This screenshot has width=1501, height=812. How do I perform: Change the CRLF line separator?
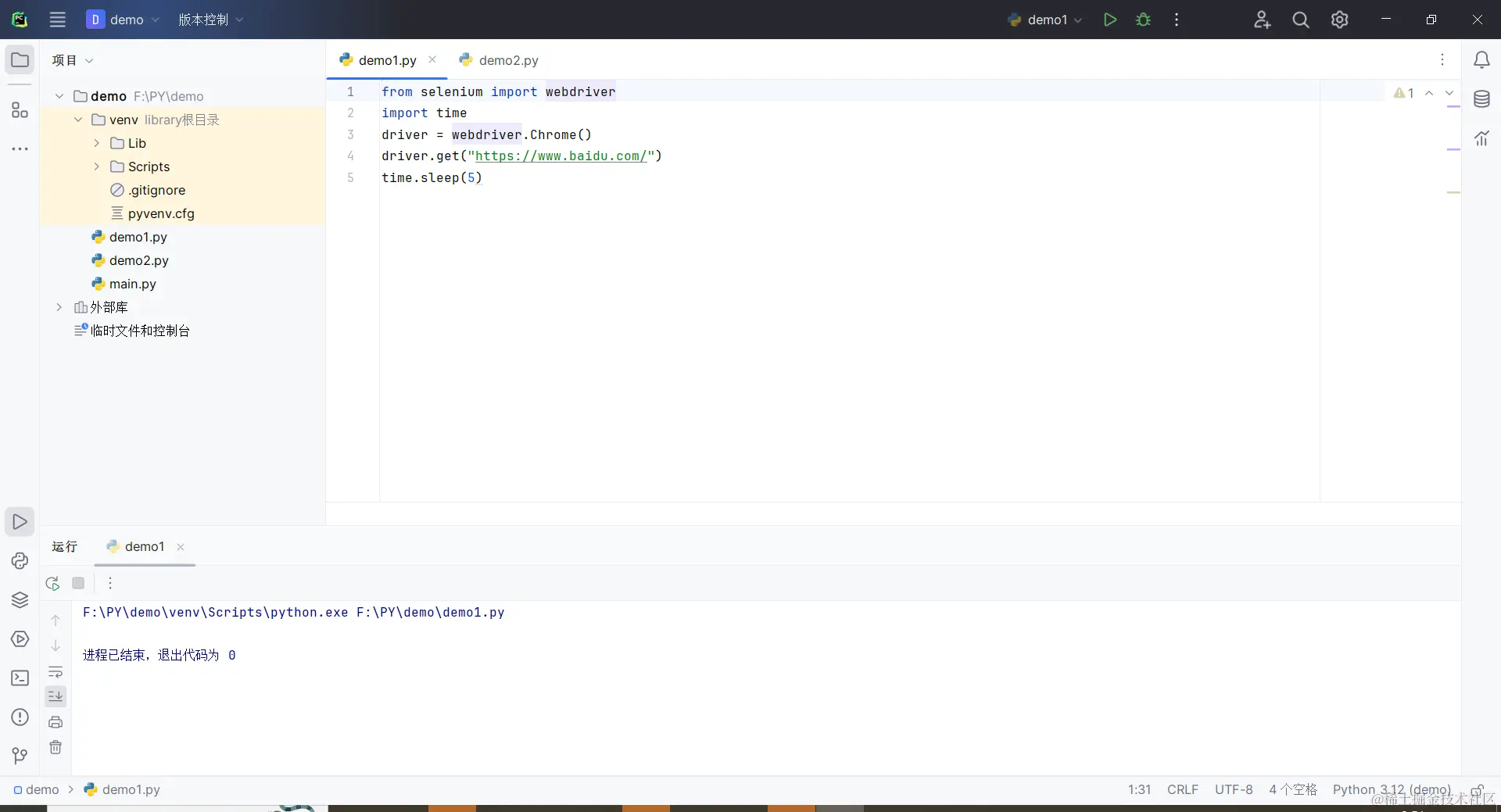1182,789
